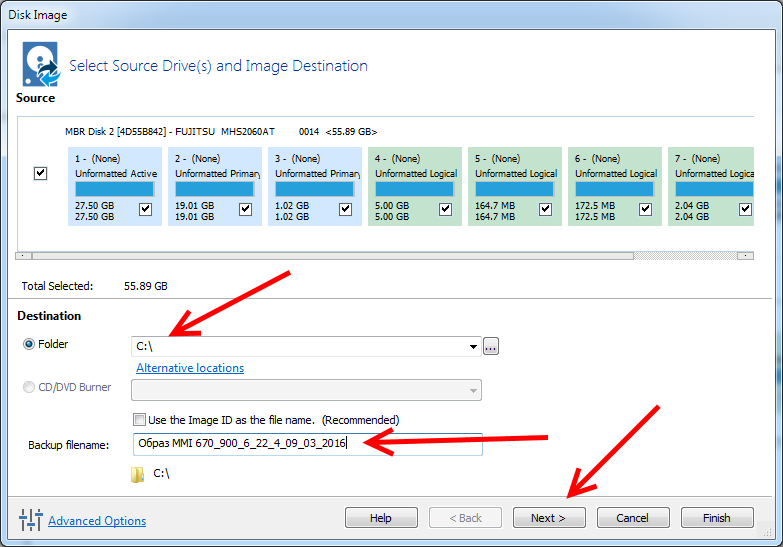Toggle partition 4 5.00 GB checkbox

click(445, 209)
